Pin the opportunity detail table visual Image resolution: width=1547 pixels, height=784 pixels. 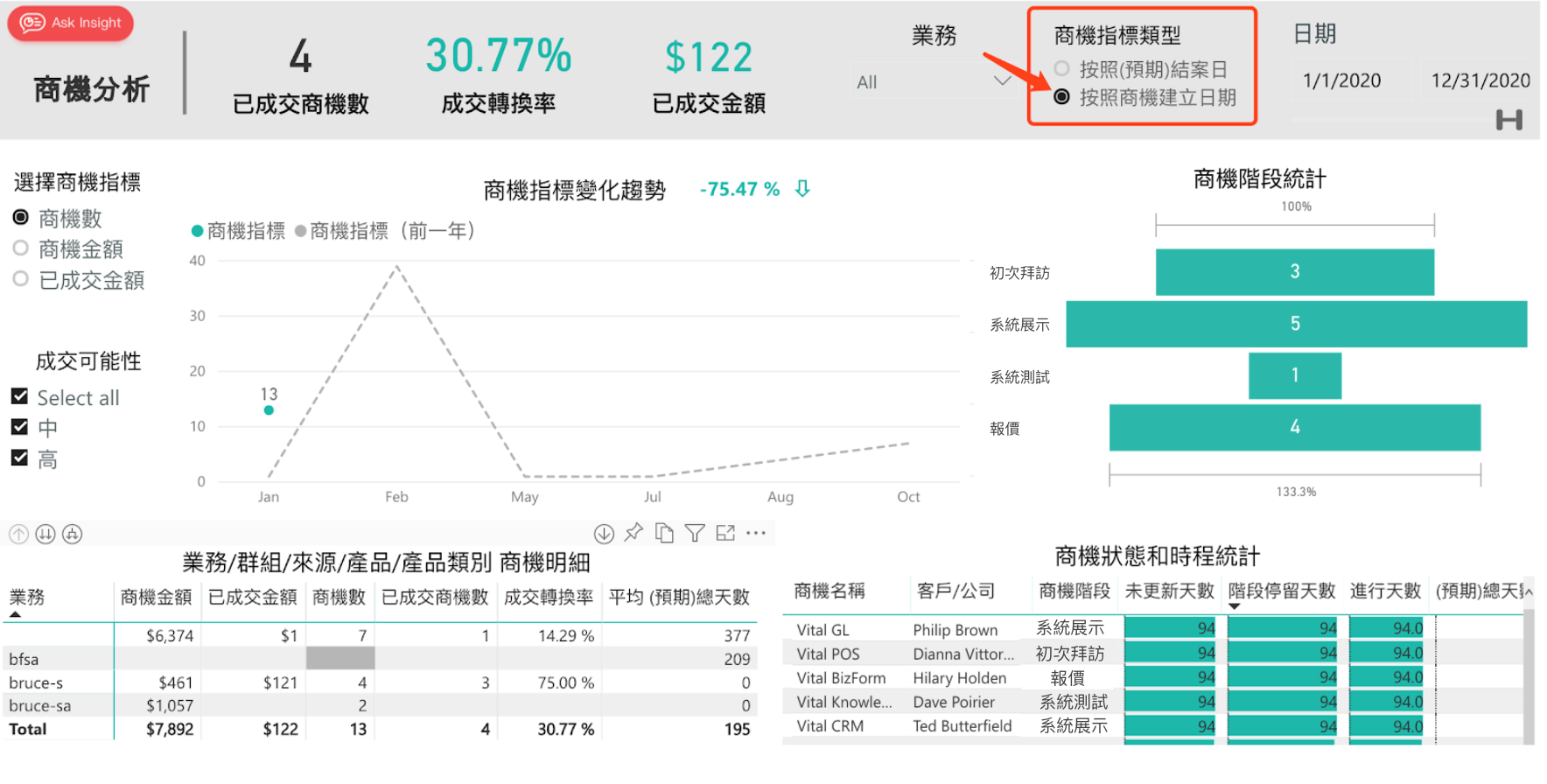point(633,533)
